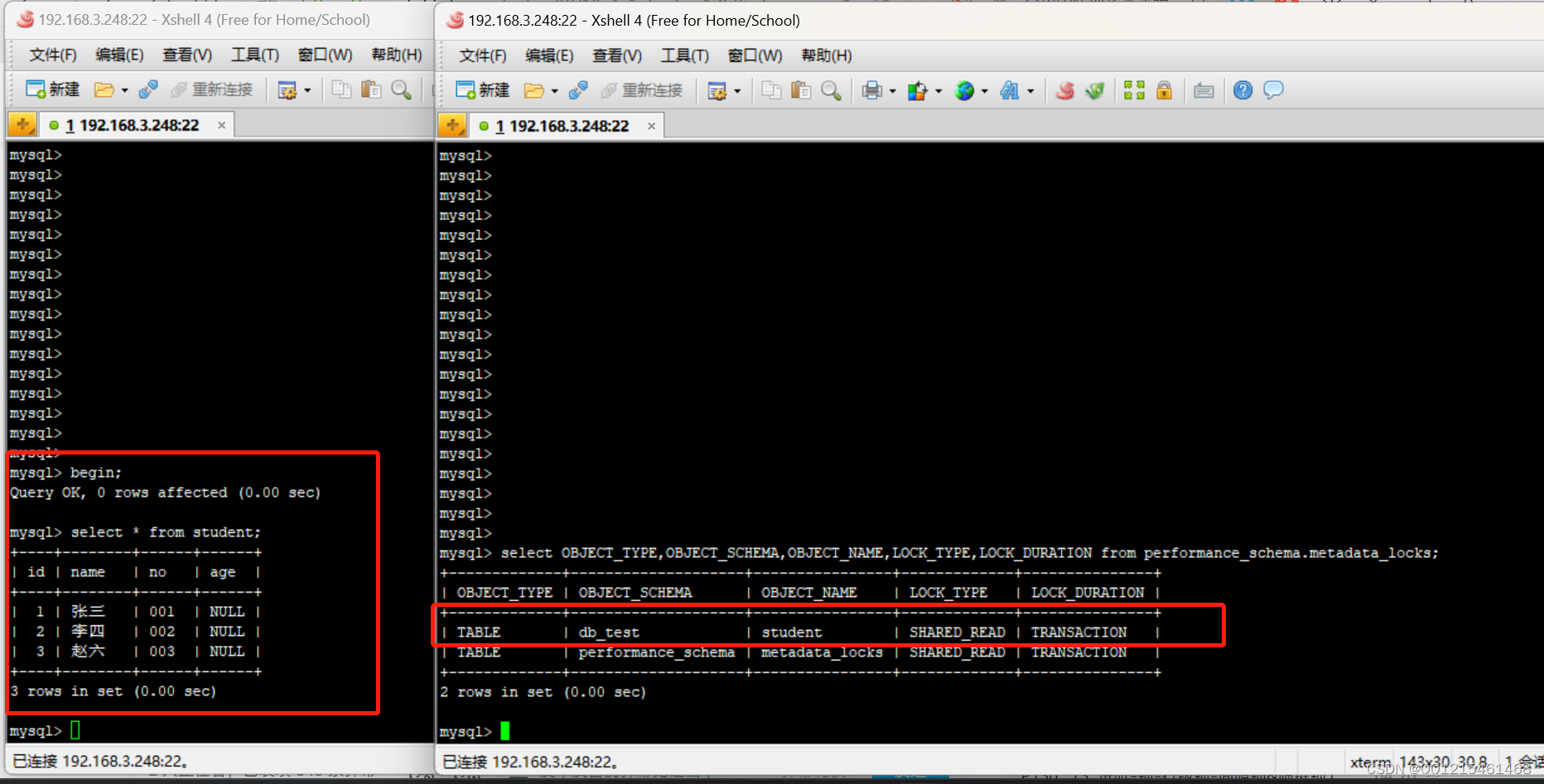Image resolution: width=1544 pixels, height=784 pixels.
Task: Open 工具(T) menu in left window
Action: (255, 55)
